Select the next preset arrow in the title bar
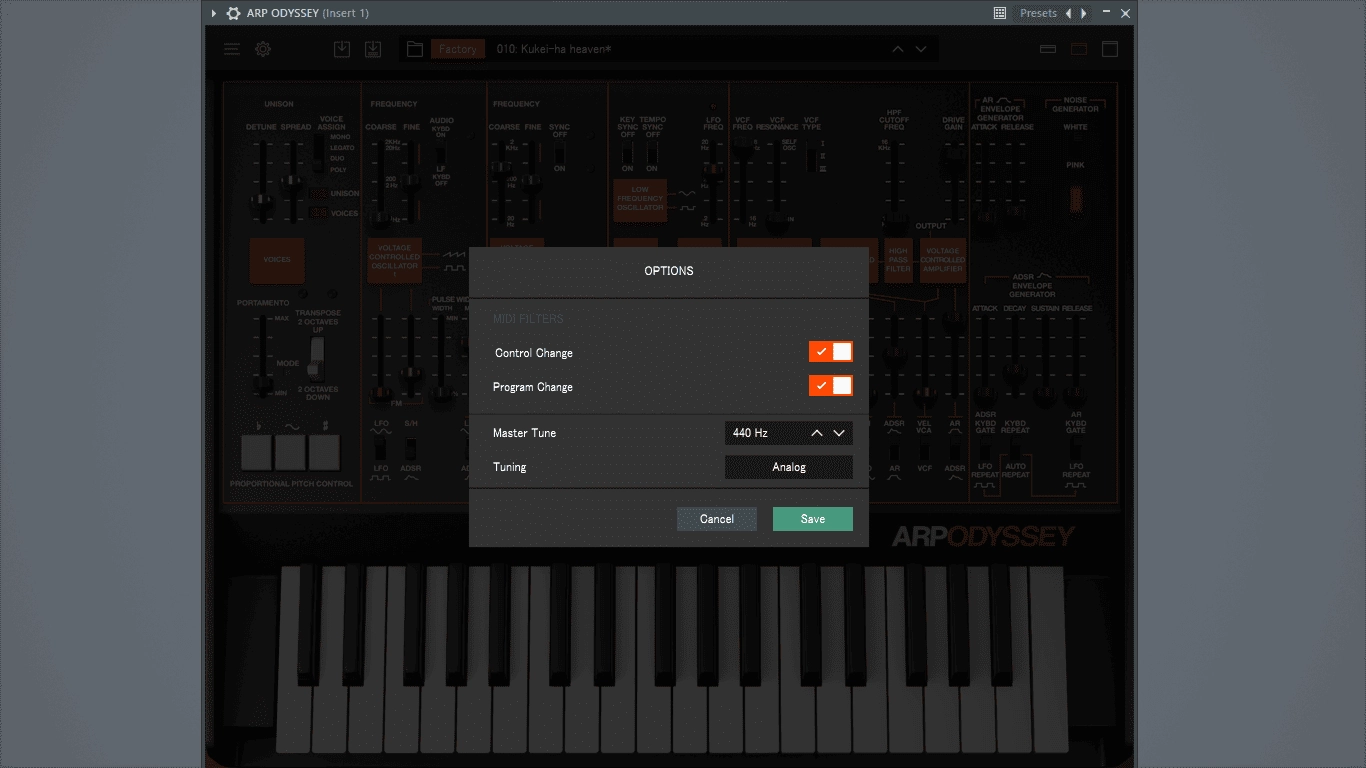Screen dimensions: 1366x768 pyautogui.click(x=1083, y=13)
